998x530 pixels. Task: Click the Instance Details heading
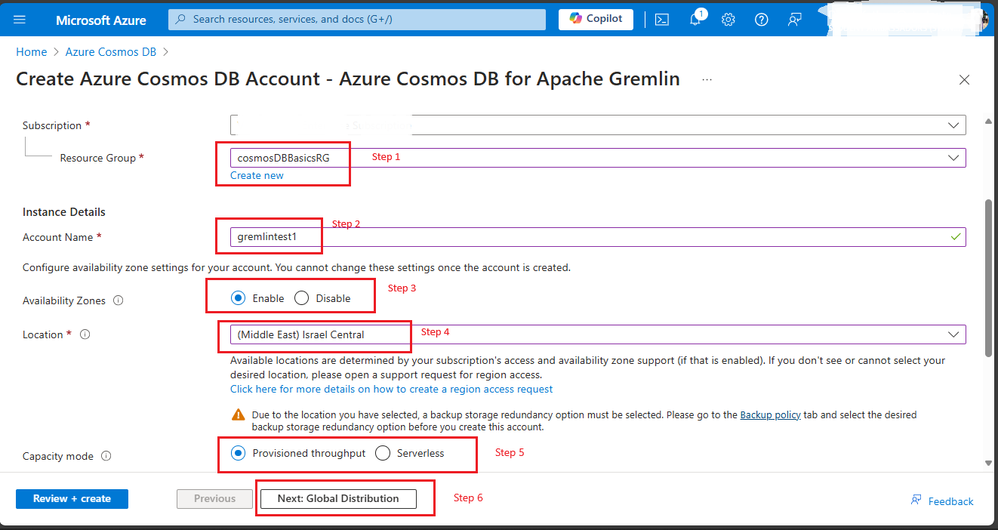click(x=64, y=212)
